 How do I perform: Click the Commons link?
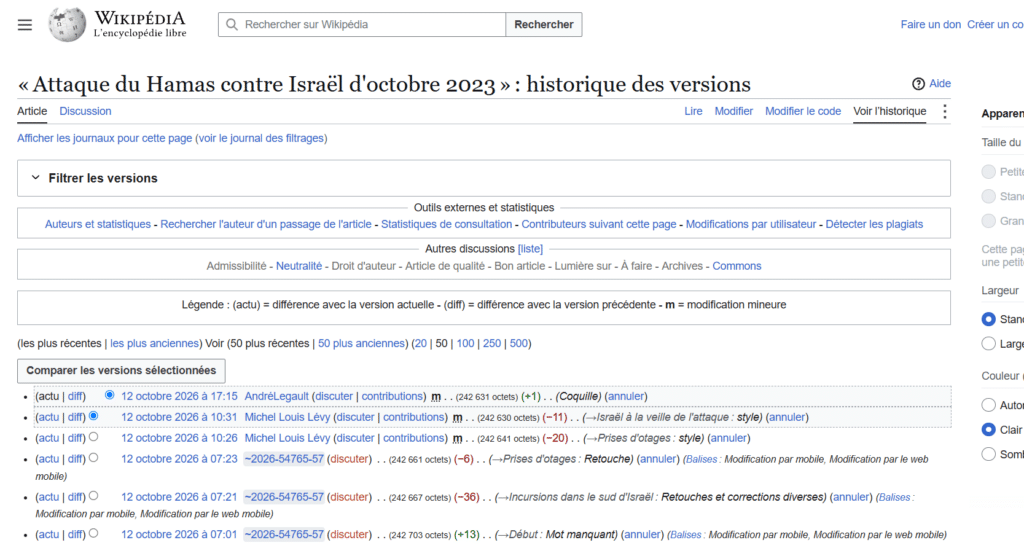[737, 266]
